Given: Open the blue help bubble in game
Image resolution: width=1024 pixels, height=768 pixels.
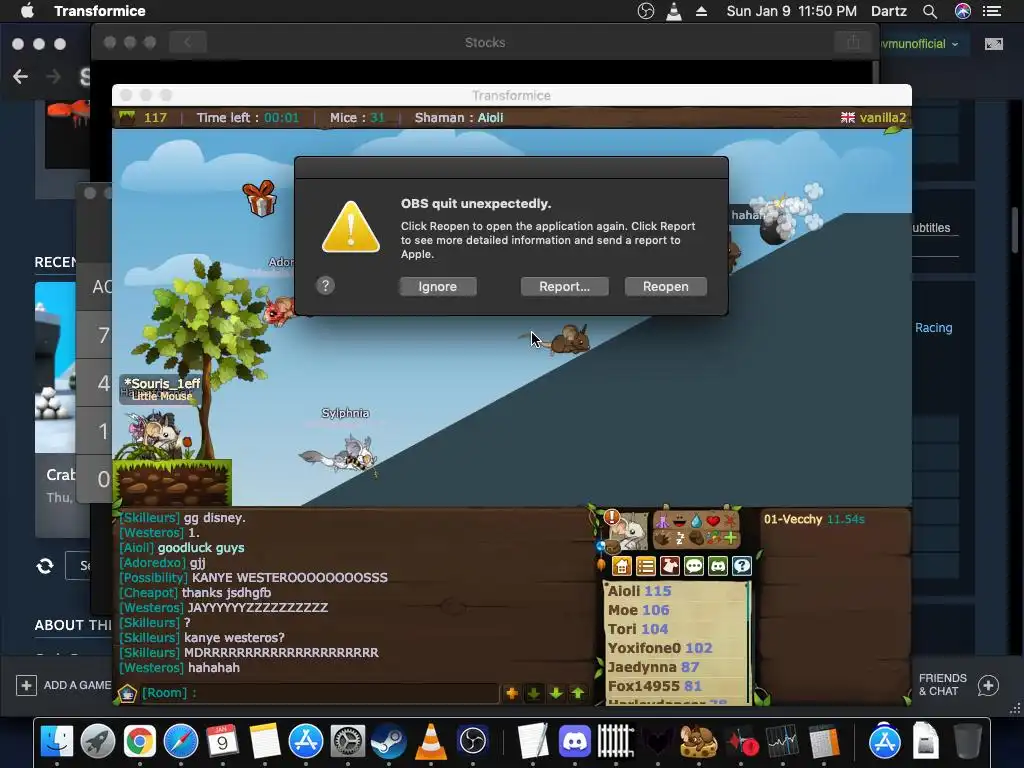Looking at the screenshot, I should tap(742, 566).
